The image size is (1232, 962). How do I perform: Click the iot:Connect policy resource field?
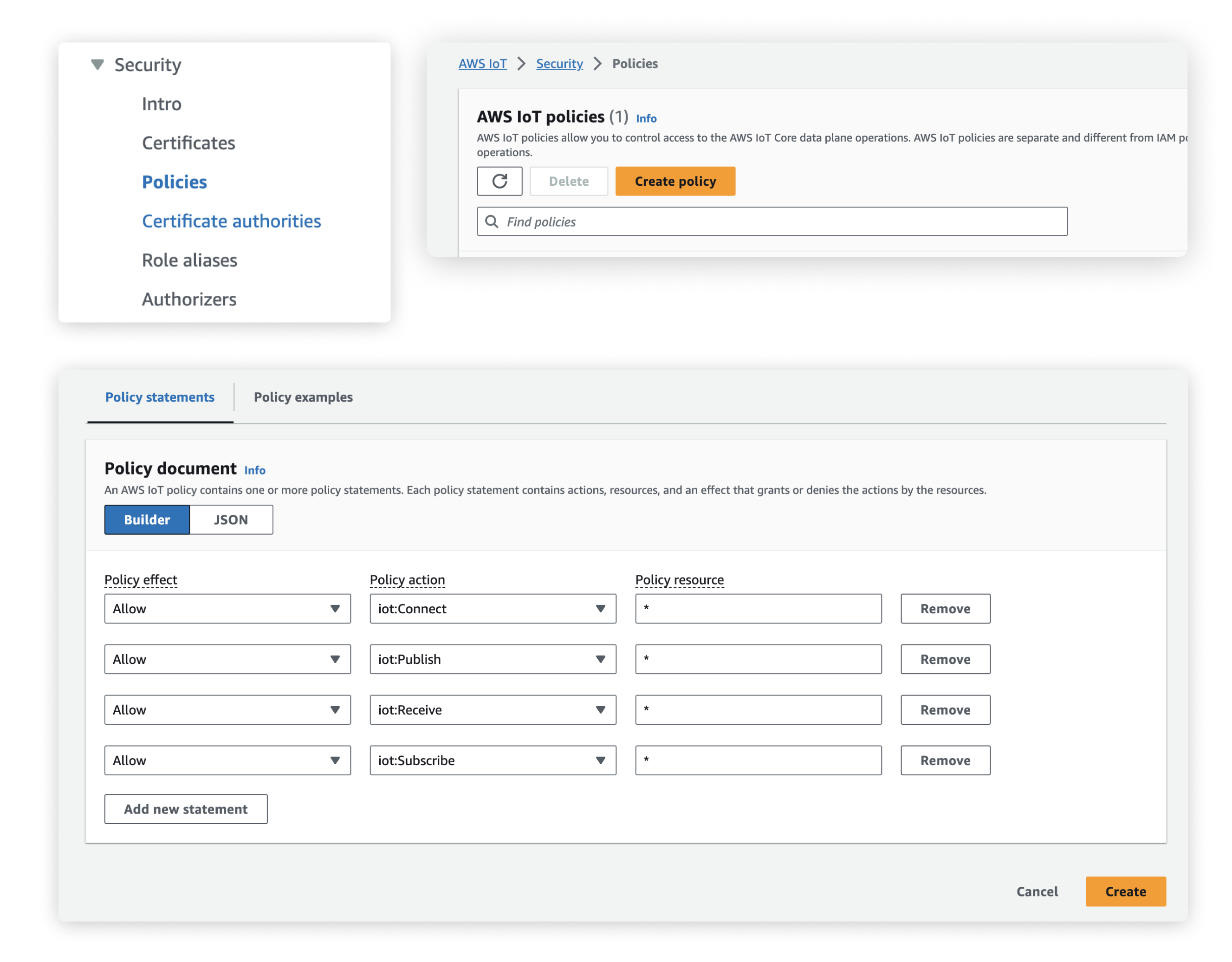click(758, 609)
